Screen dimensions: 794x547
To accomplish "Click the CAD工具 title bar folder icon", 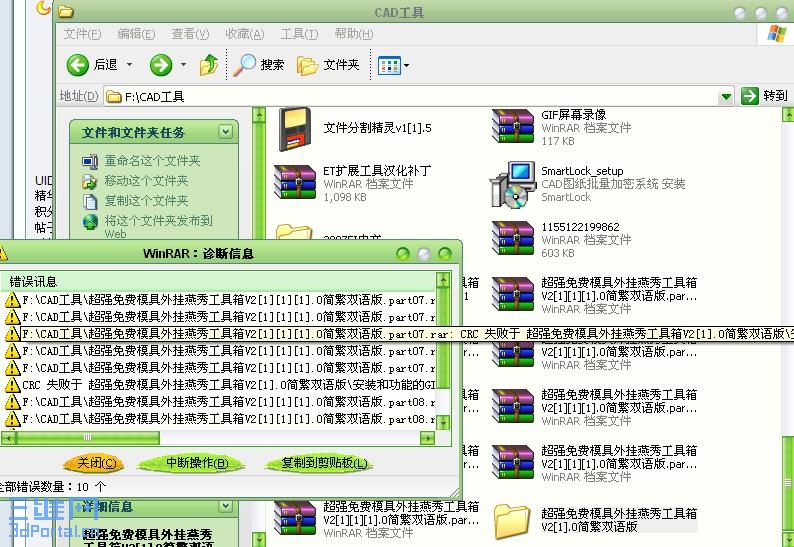I will [66, 11].
